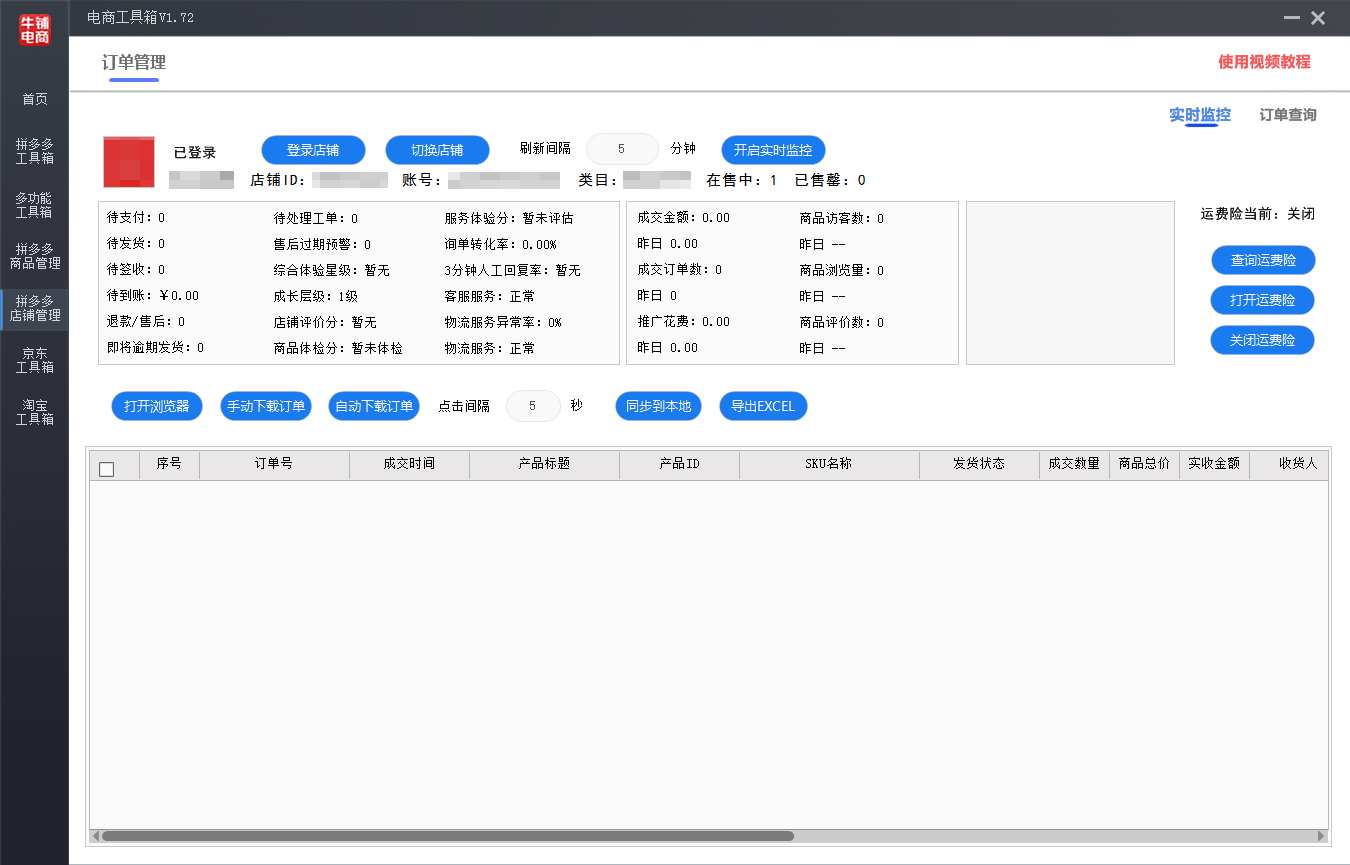
Task: Open 拼多多工具箱 in the sidebar
Action: tap(35, 151)
